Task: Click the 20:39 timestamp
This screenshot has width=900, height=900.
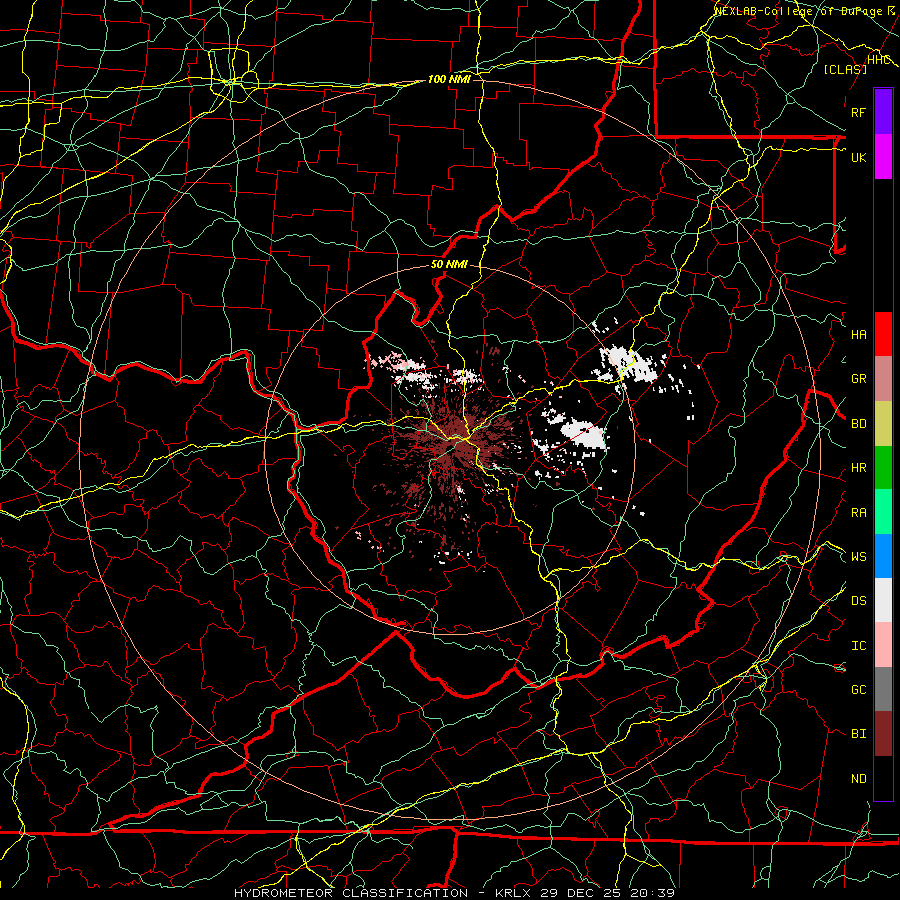Action: [x=652, y=893]
